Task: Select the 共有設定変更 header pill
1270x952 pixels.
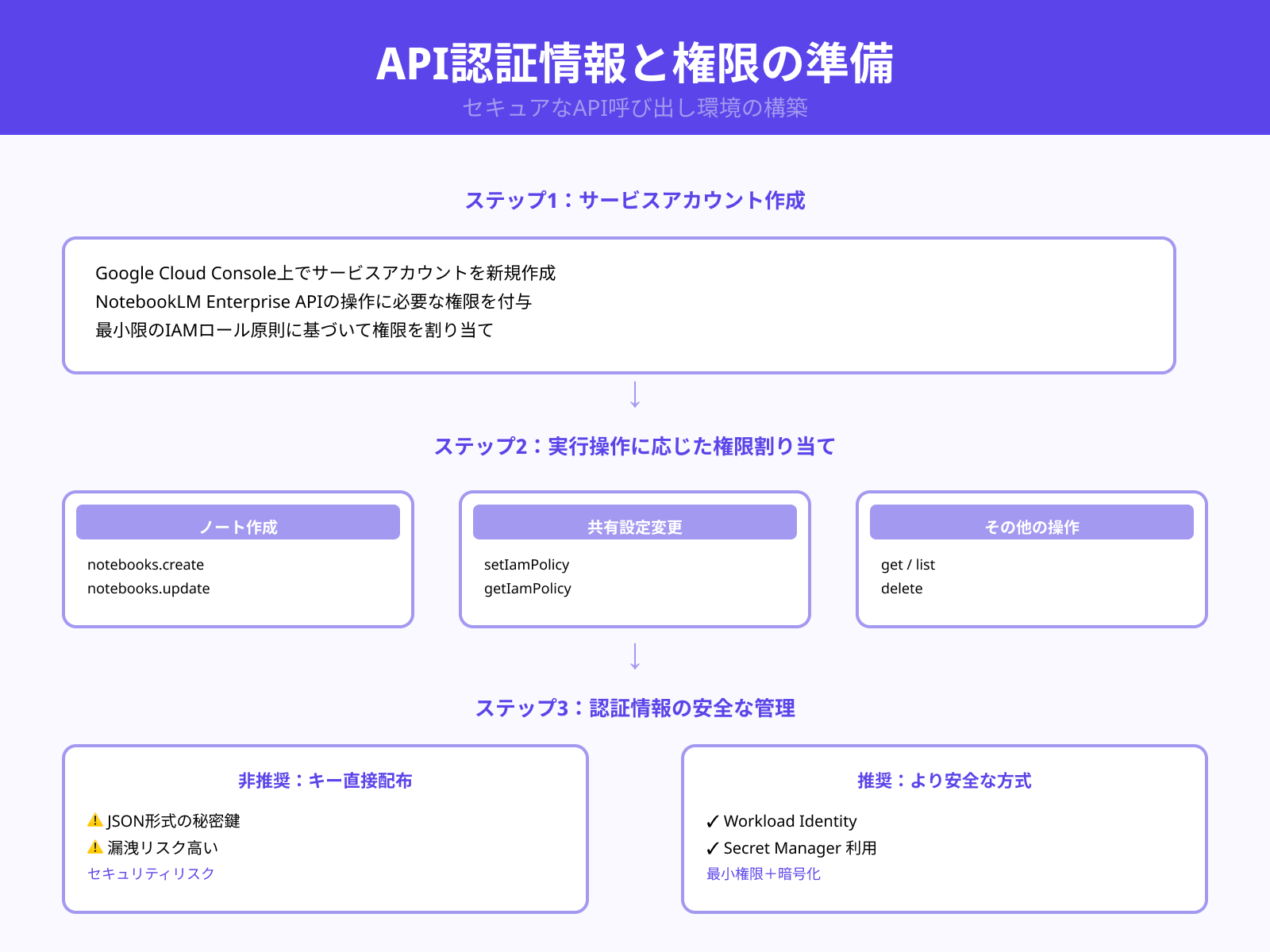Action: (635, 522)
